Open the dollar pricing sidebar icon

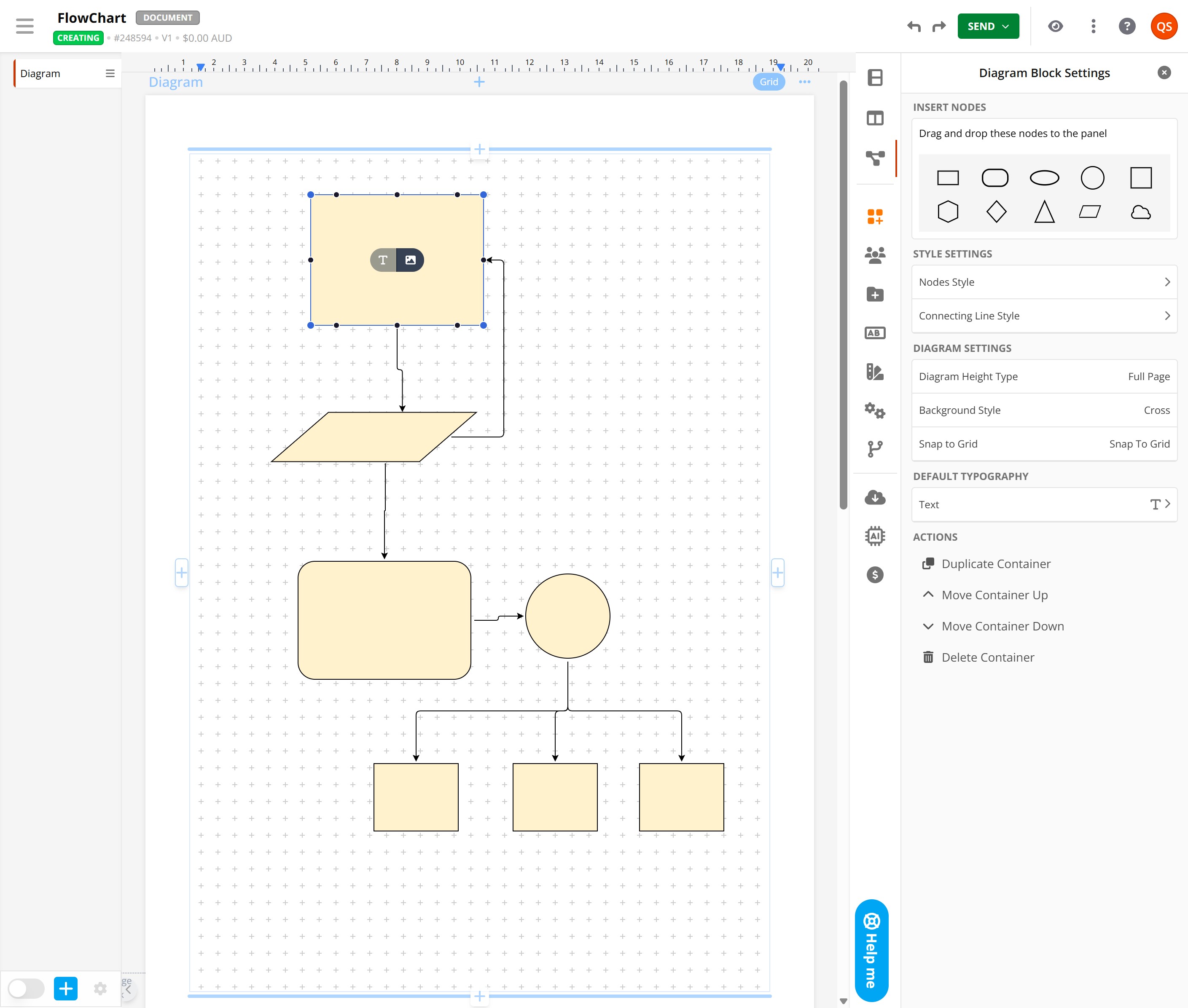click(x=875, y=575)
